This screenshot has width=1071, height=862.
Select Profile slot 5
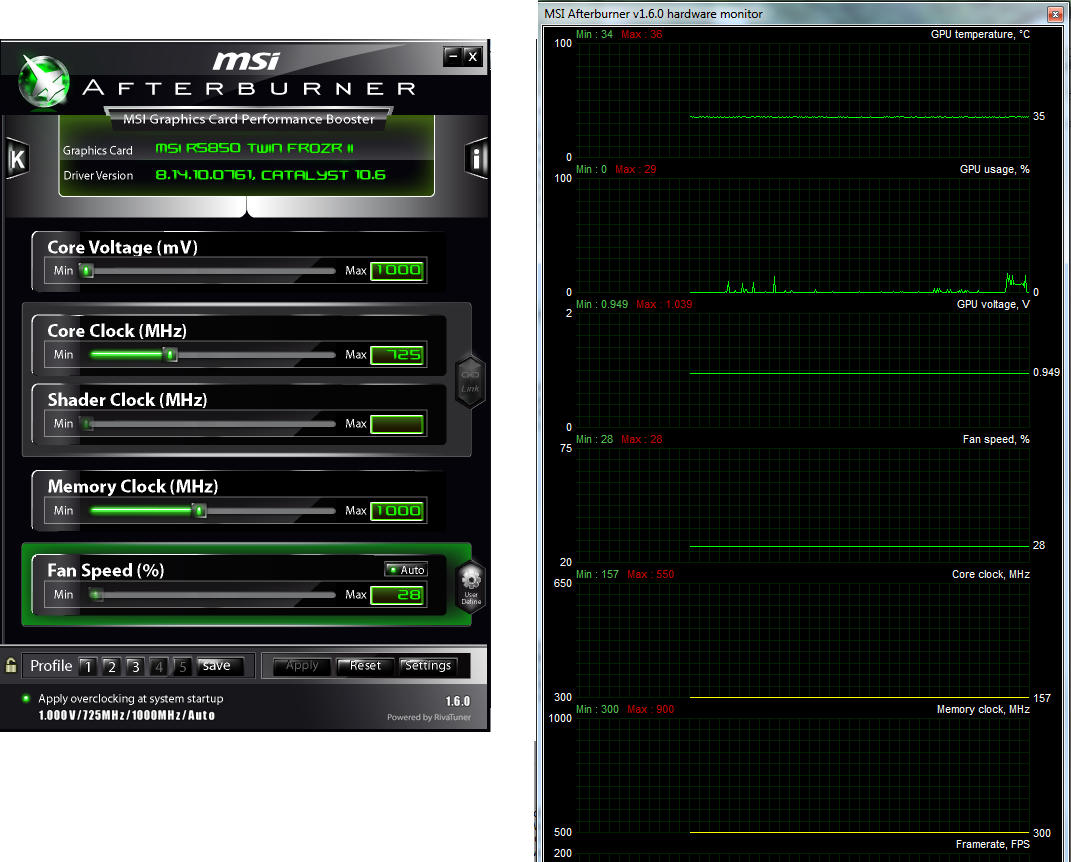182,666
